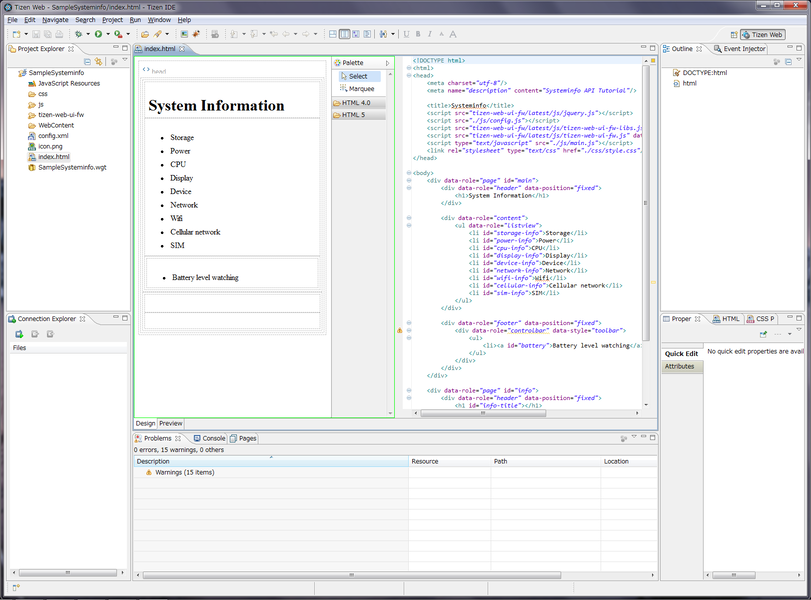
Task: Open the Run dropdown arrow
Action: point(108,34)
